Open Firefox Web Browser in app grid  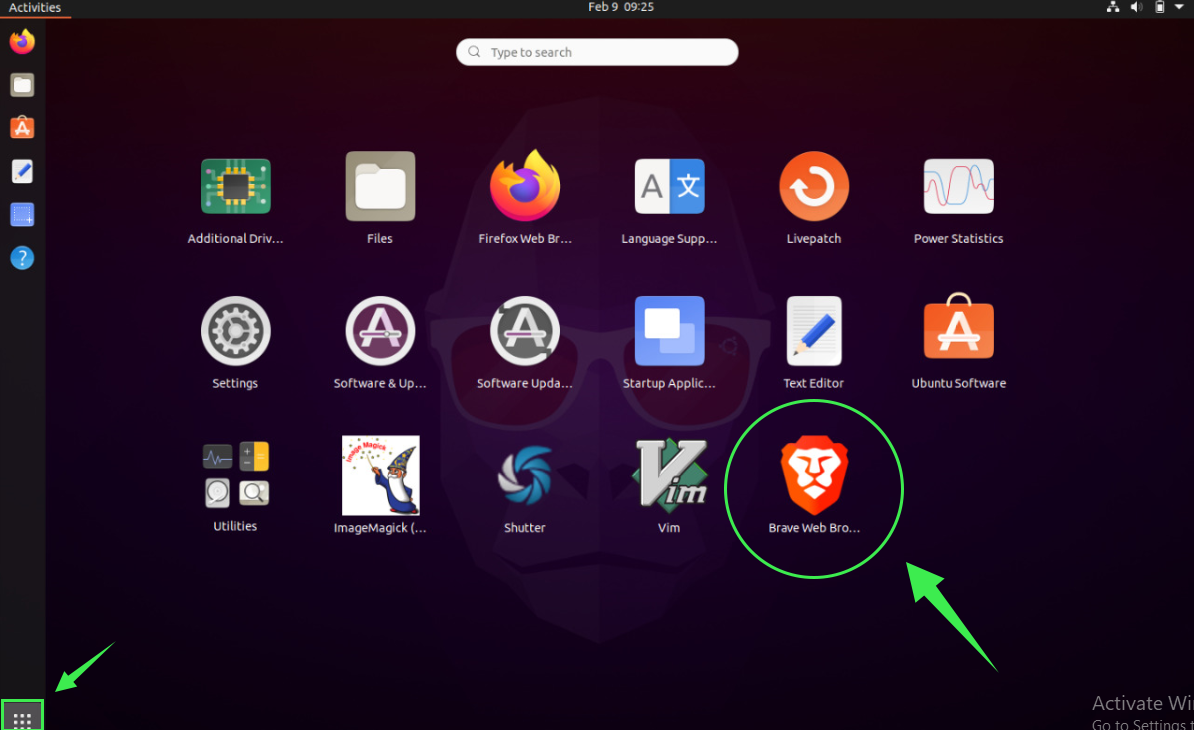click(525, 186)
